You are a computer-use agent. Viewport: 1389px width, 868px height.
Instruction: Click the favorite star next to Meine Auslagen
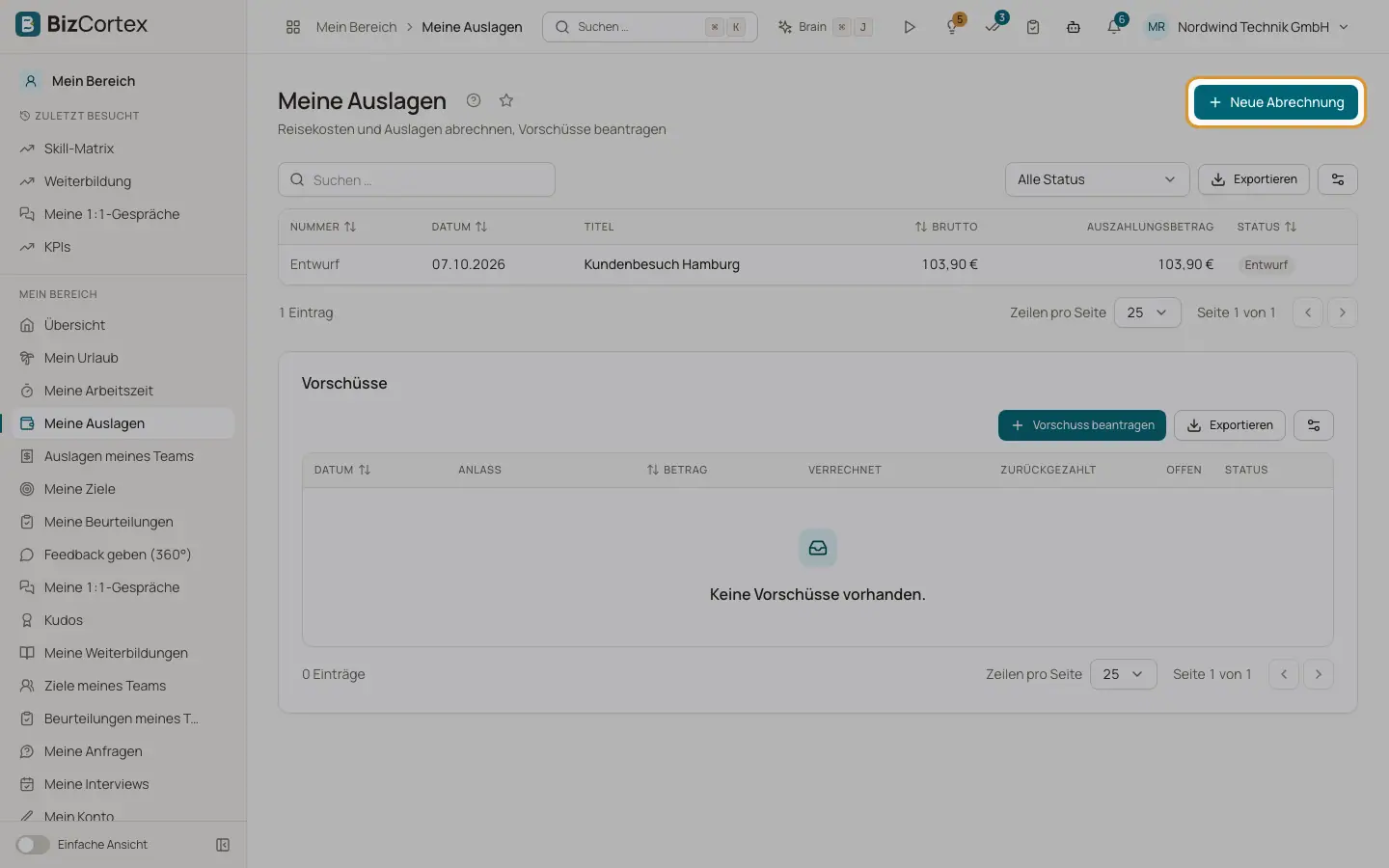tap(506, 100)
